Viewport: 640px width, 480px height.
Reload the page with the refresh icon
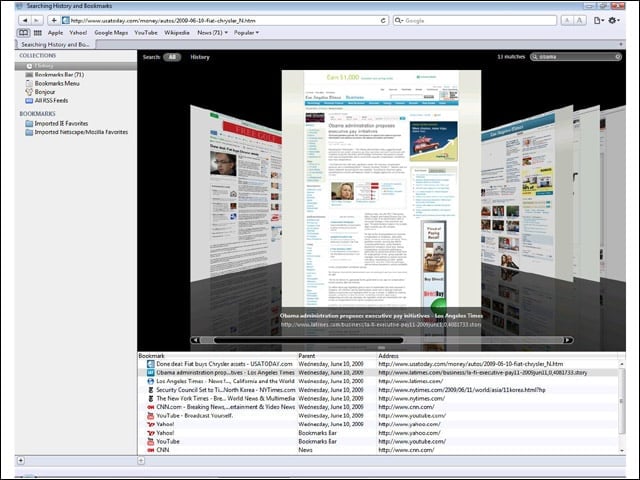[383, 20]
